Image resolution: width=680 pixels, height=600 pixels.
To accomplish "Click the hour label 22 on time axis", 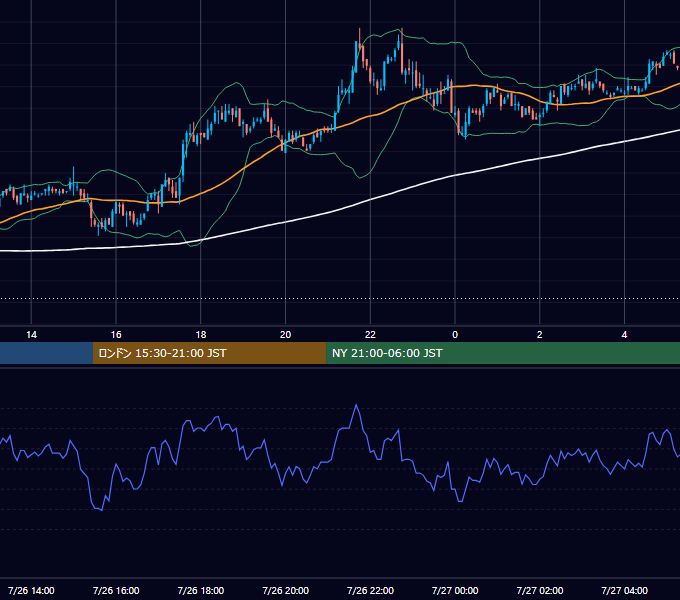I will [x=370, y=335].
